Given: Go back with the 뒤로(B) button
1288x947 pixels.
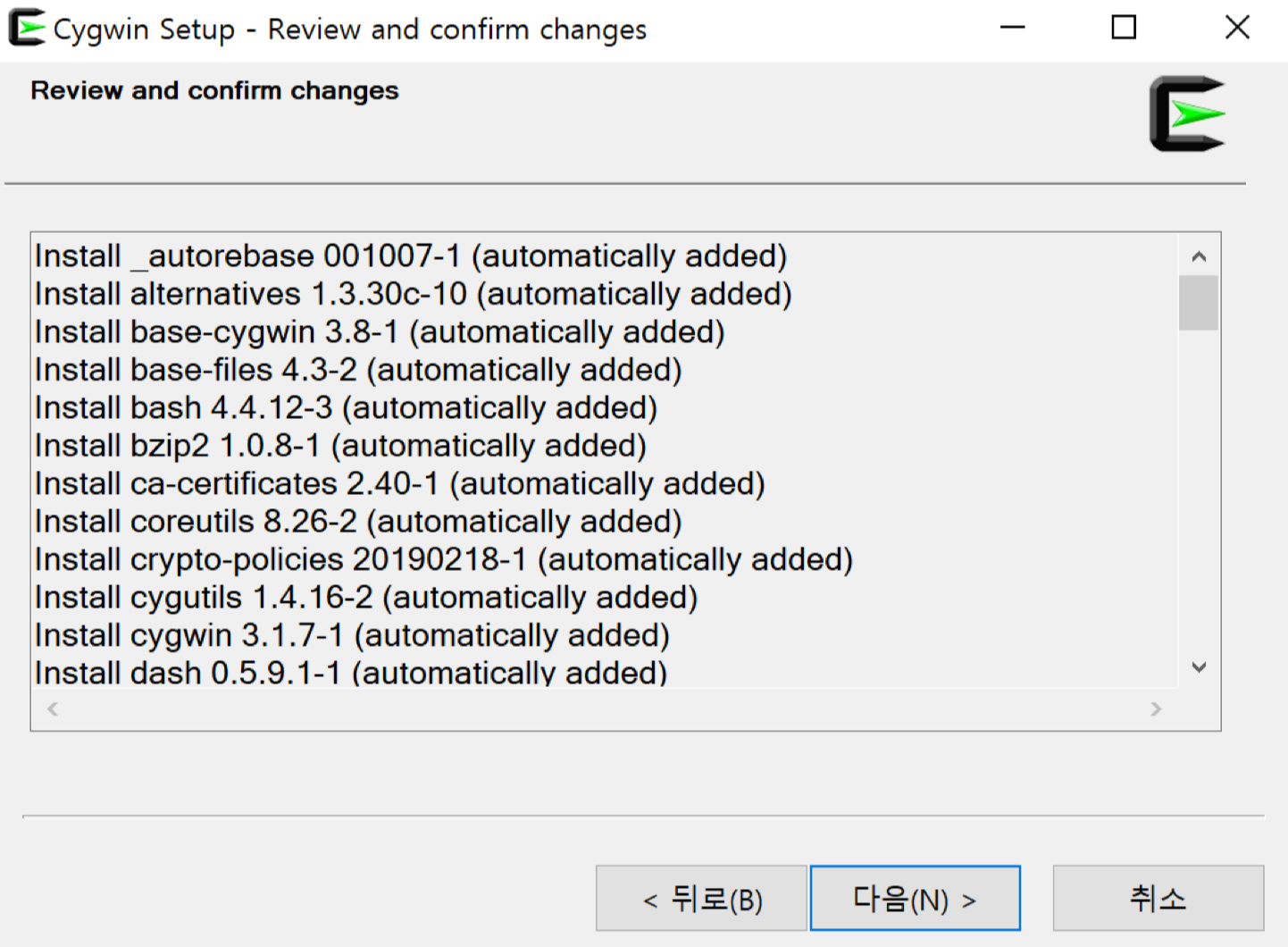Looking at the screenshot, I should (701, 898).
